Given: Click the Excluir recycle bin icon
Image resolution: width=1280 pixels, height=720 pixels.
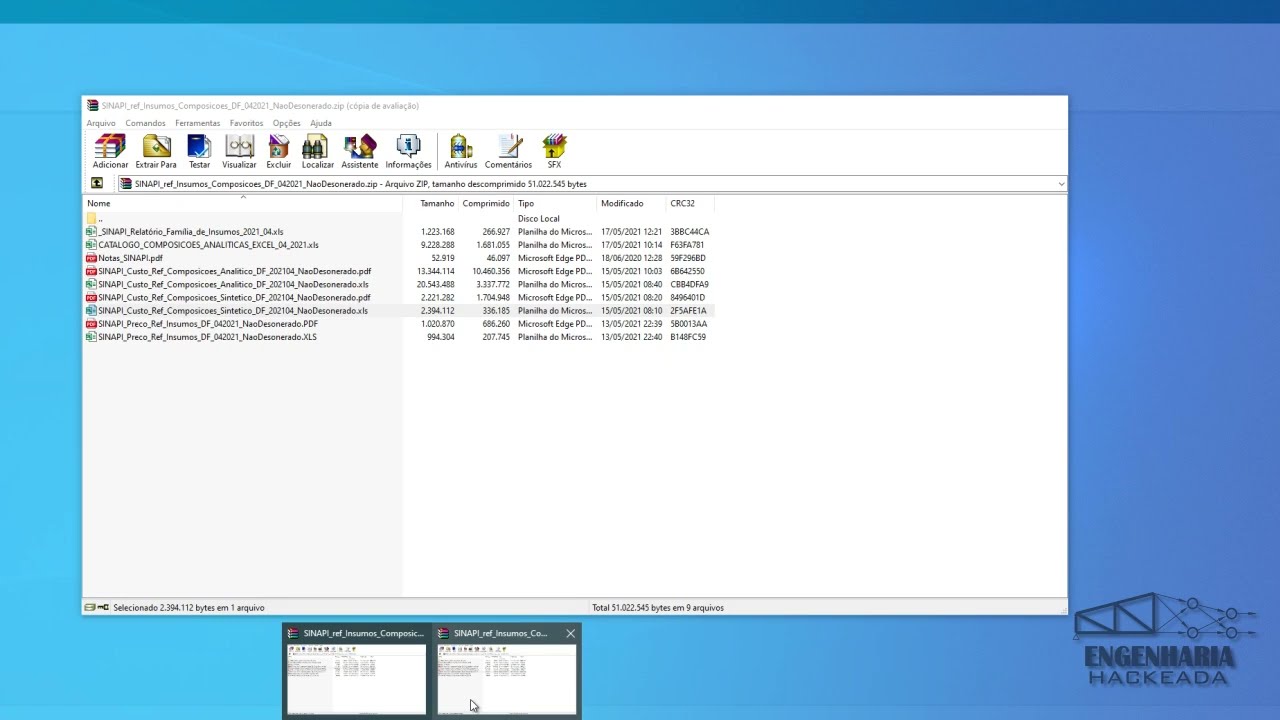Looking at the screenshot, I should pyautogui.click(x=279, y=151).
